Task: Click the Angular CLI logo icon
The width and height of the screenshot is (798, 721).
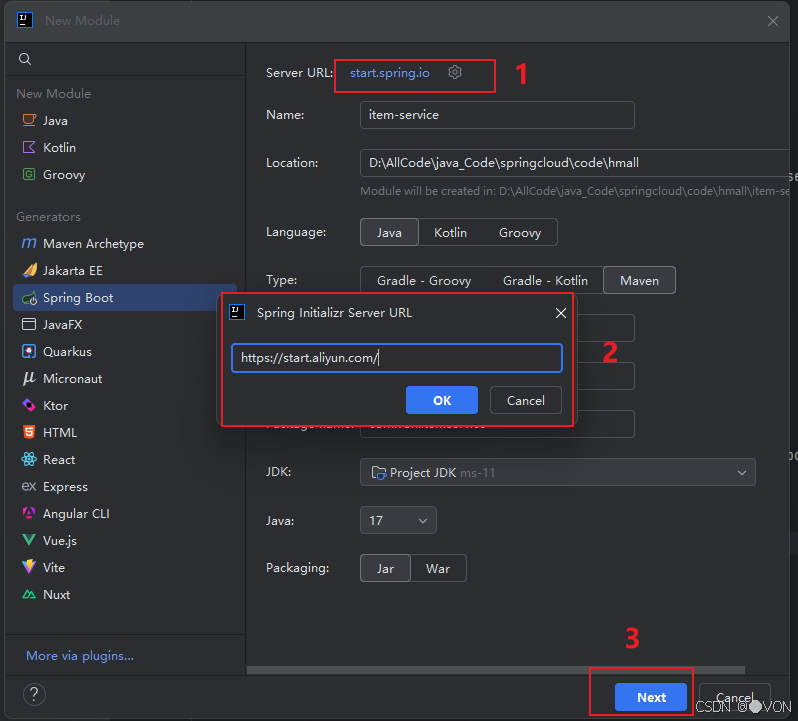Action: pyautogui.click(x=29, y=513)
